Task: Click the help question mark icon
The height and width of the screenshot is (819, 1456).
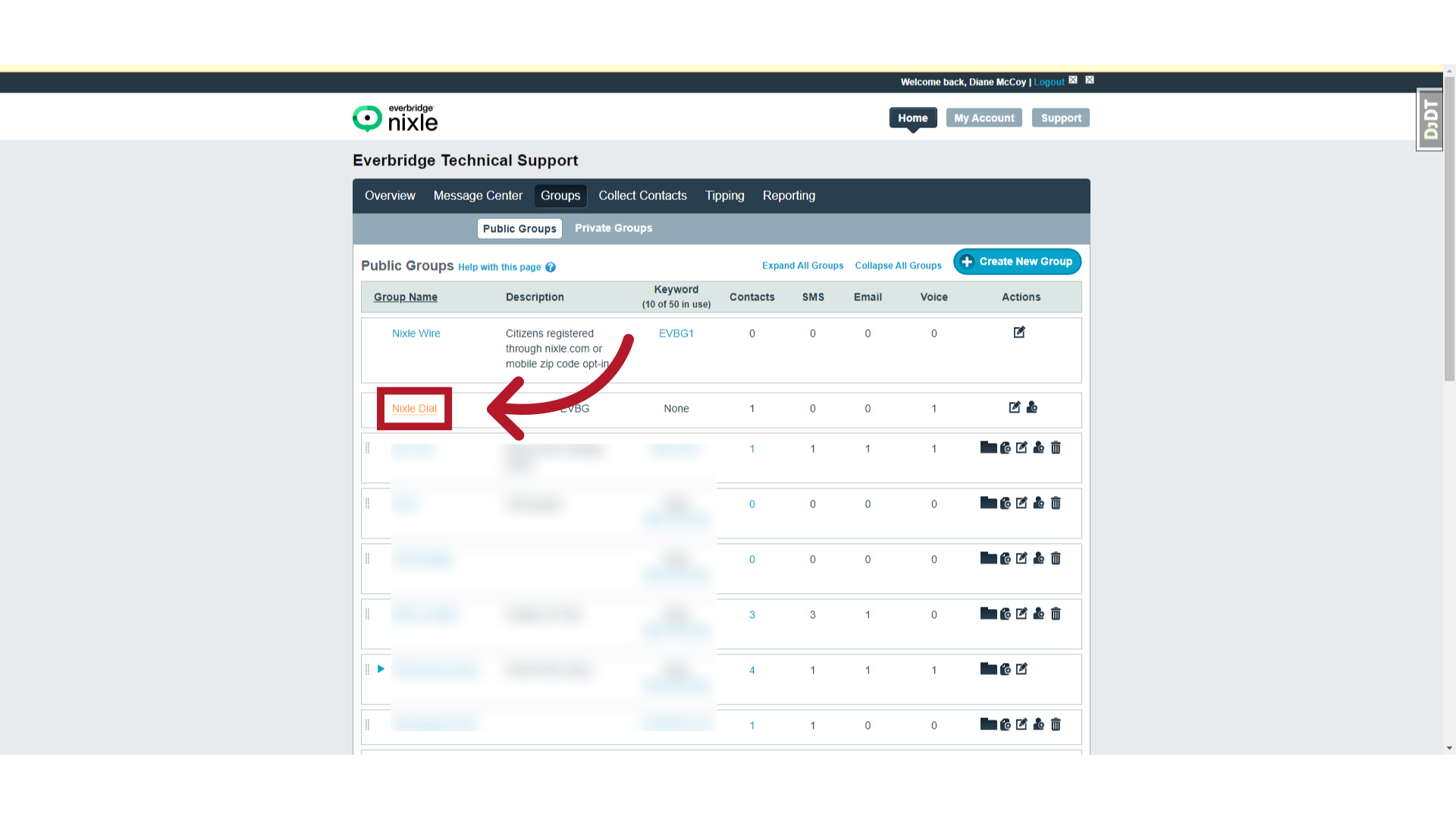Action: point(551,267)
